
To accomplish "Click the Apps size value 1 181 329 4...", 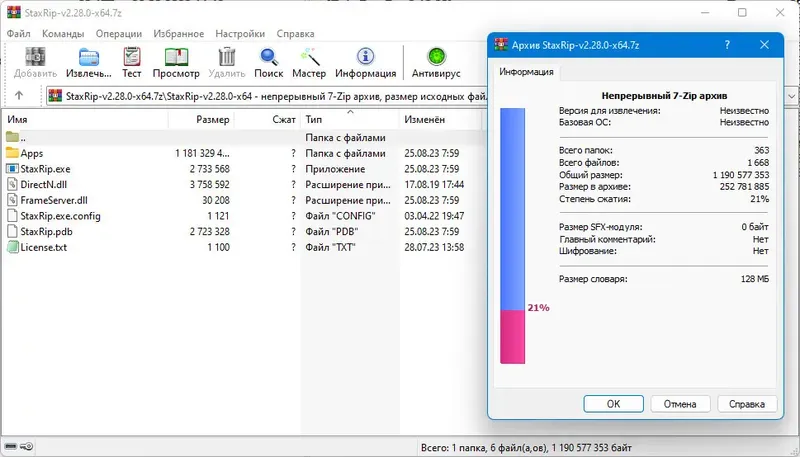I will [203, 153].
